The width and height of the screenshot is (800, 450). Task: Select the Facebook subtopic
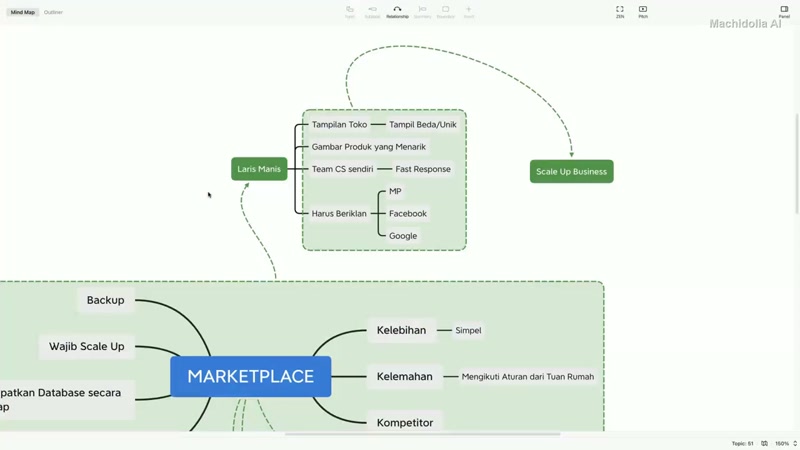(x=408, y=214)
